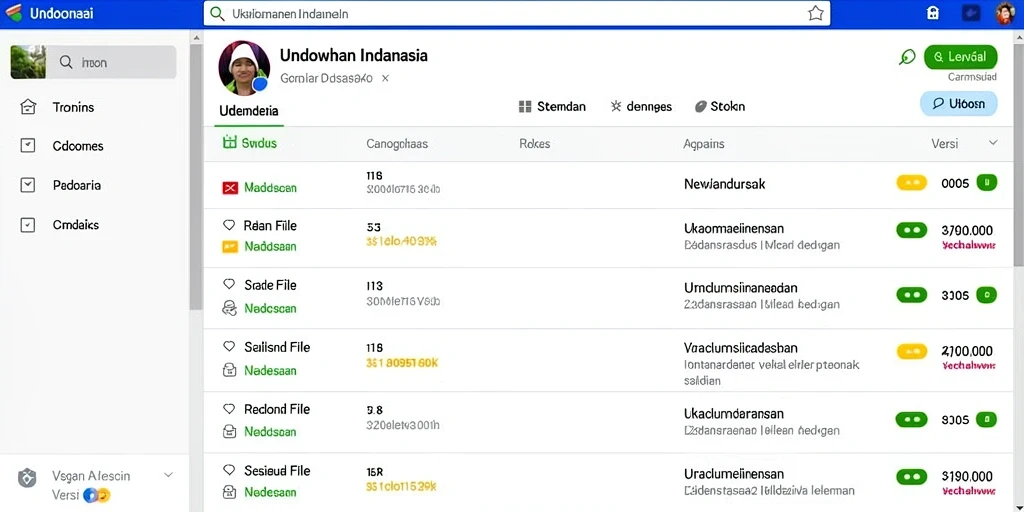Viewport: 1024px width, 512px height.
Task: Toggle the Padoaria checkbox icon
Action: coord(27,185)
